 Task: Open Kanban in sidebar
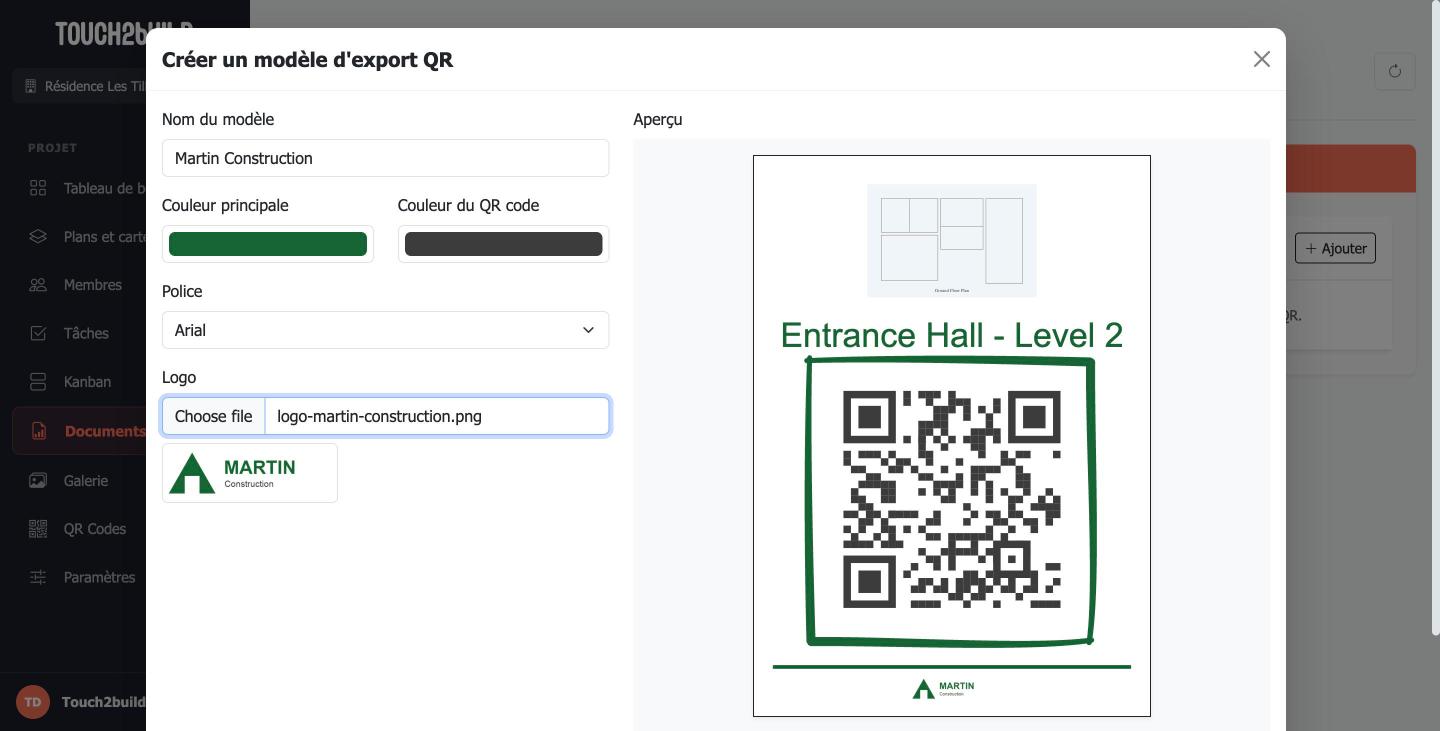coord(87,382)
